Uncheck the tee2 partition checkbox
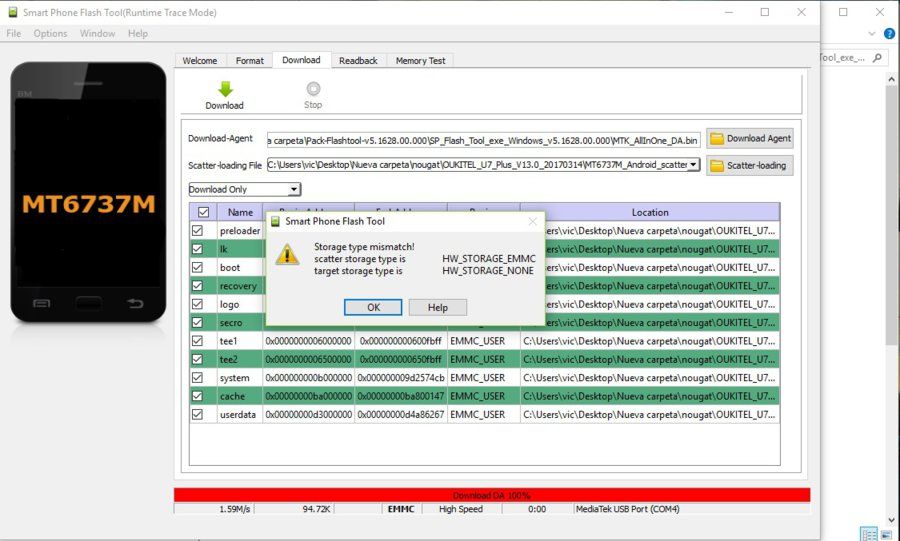Viewport: 900px width, 541px height. coord(197,359)
